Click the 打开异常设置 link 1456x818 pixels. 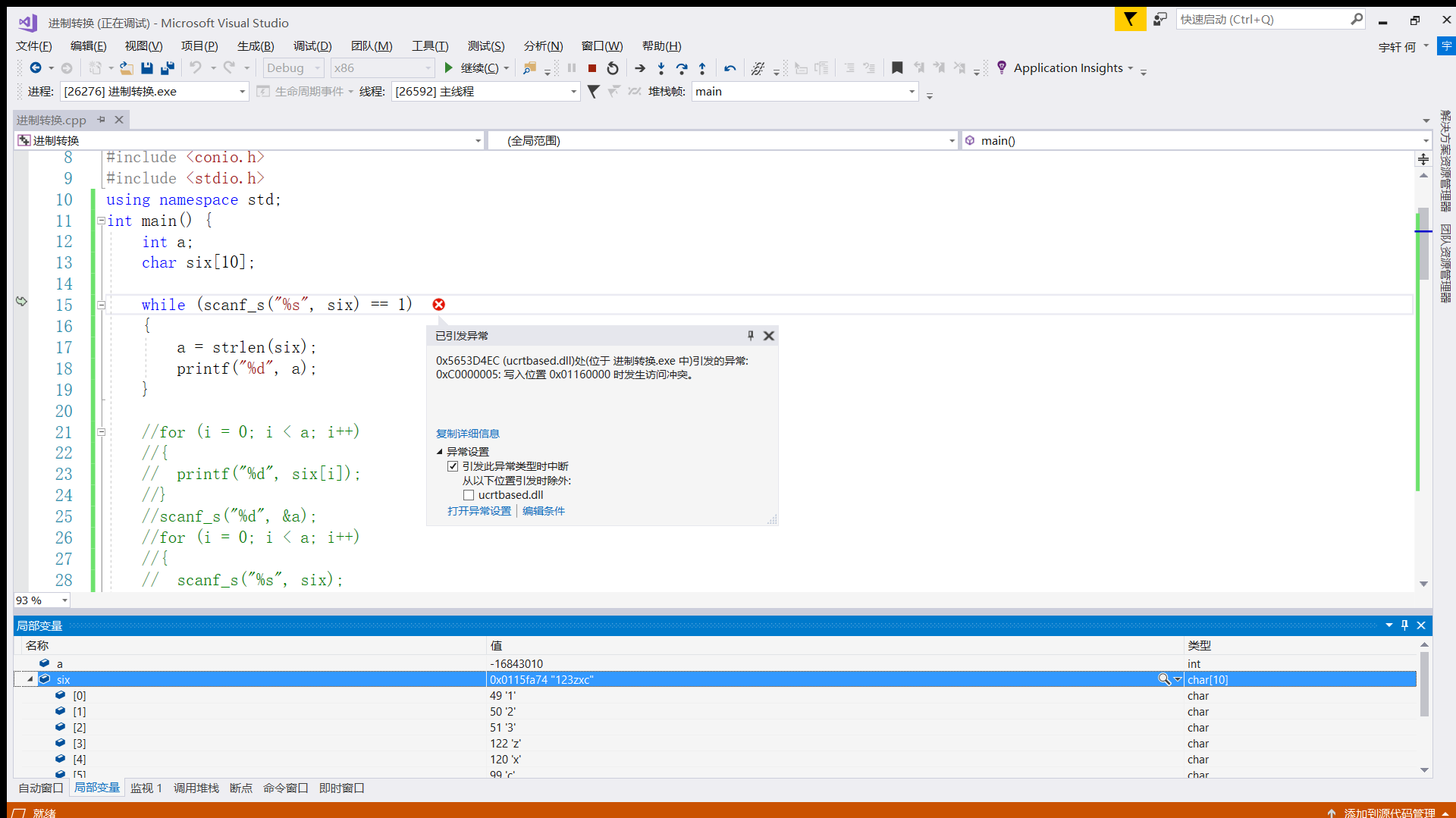click(x=479, y=511)
